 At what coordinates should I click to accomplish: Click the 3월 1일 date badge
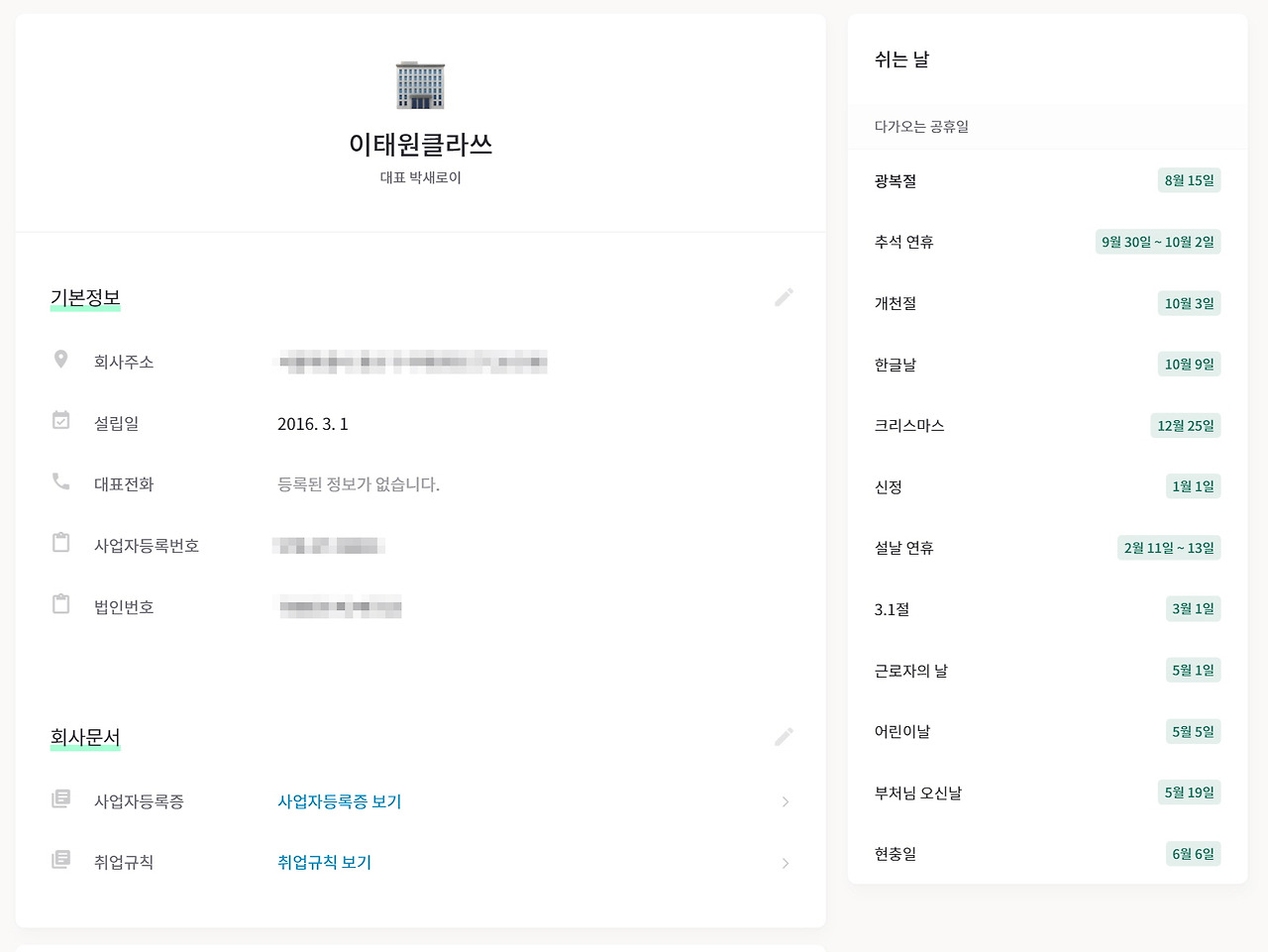[x=1193, y=608]
